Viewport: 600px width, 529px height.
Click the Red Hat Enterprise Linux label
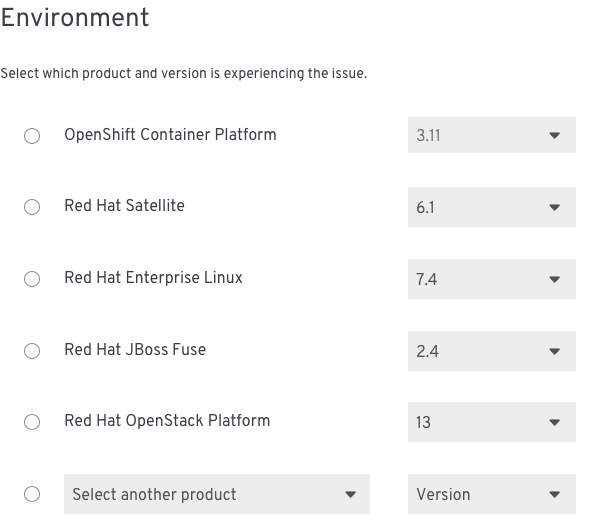(x=153, y=278)
